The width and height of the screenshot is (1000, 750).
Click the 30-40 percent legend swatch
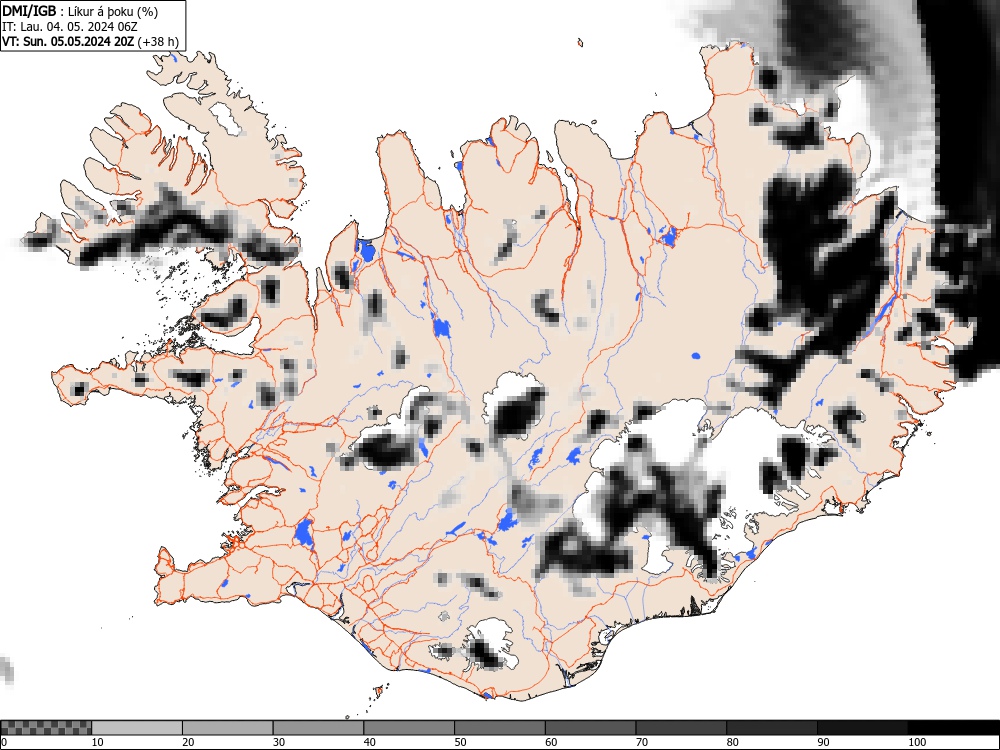(x=318, y=728)
